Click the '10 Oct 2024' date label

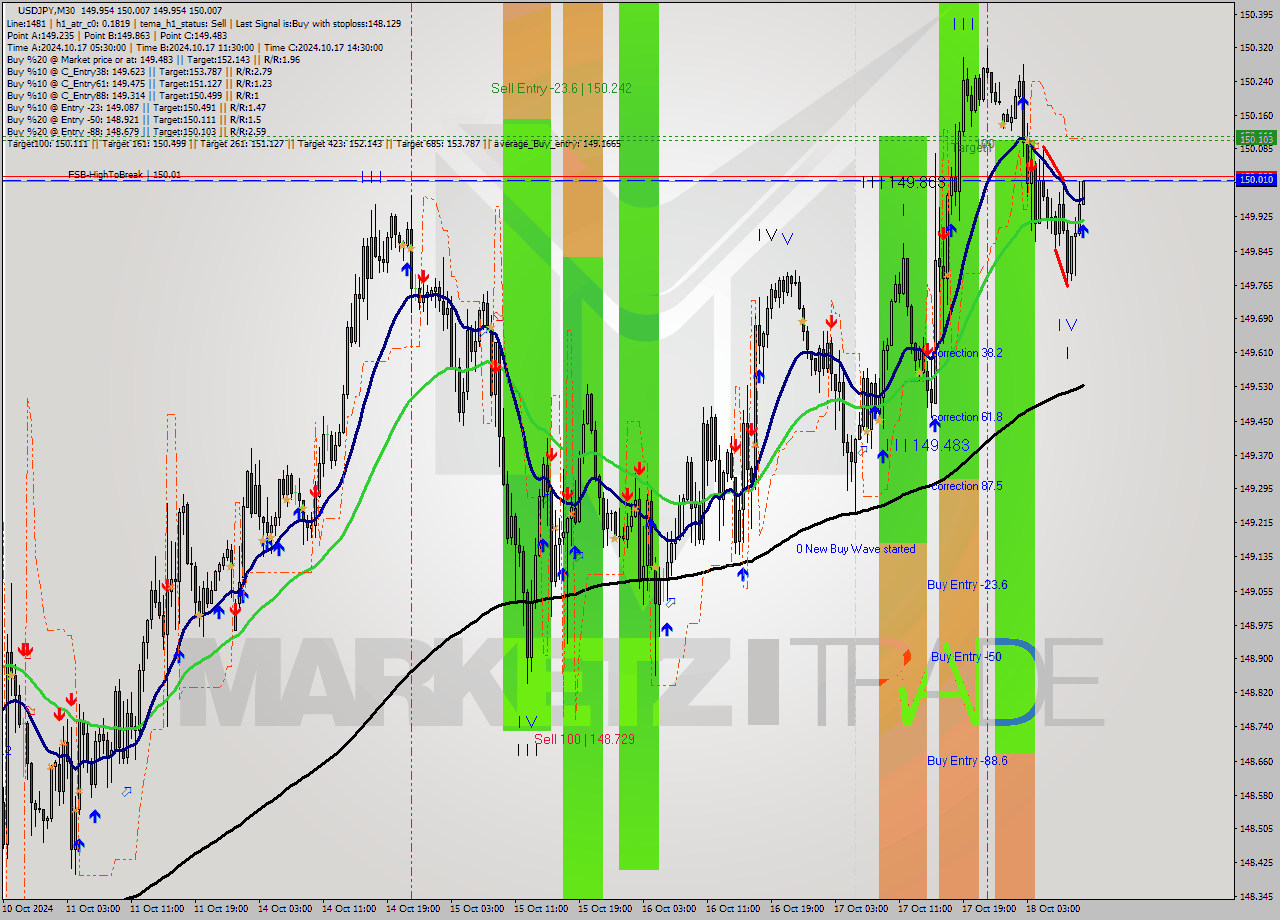(x=28, y=909)
